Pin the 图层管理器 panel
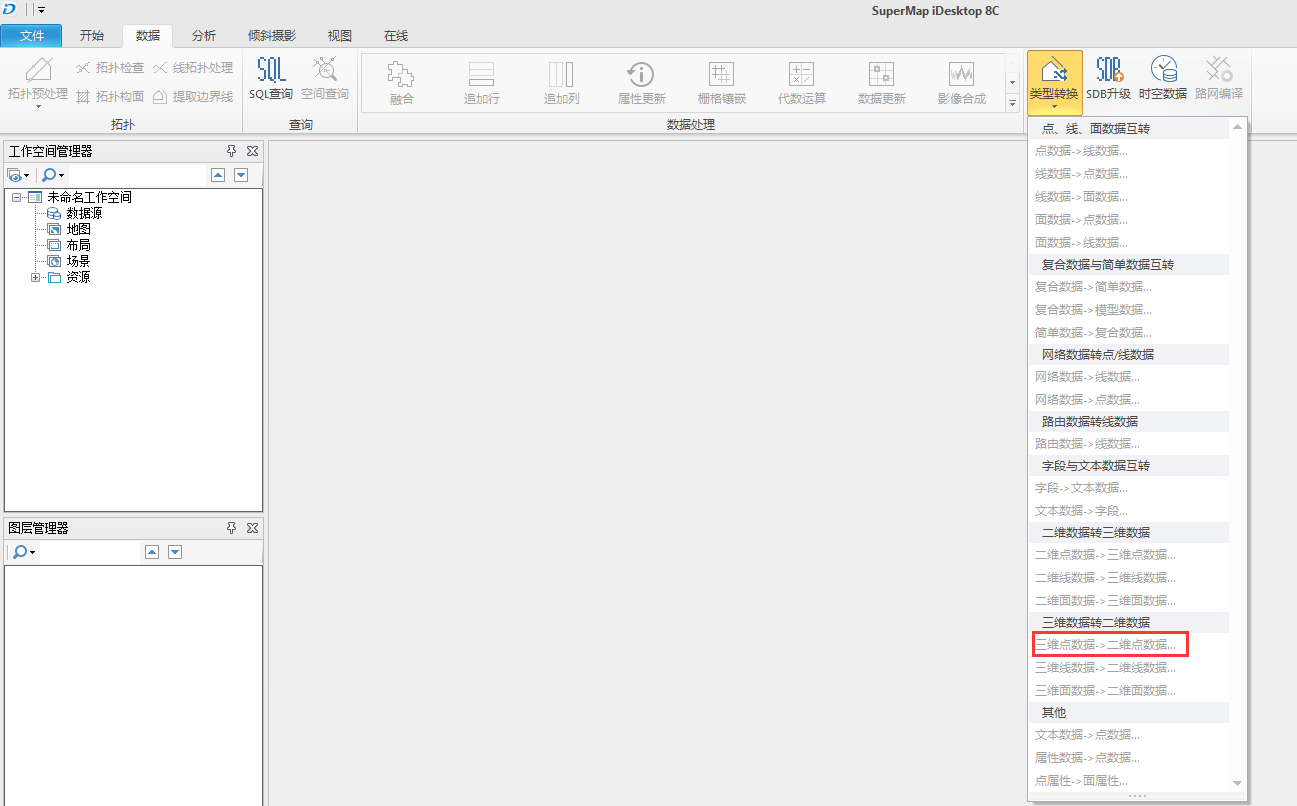 (x=232, y=528)
